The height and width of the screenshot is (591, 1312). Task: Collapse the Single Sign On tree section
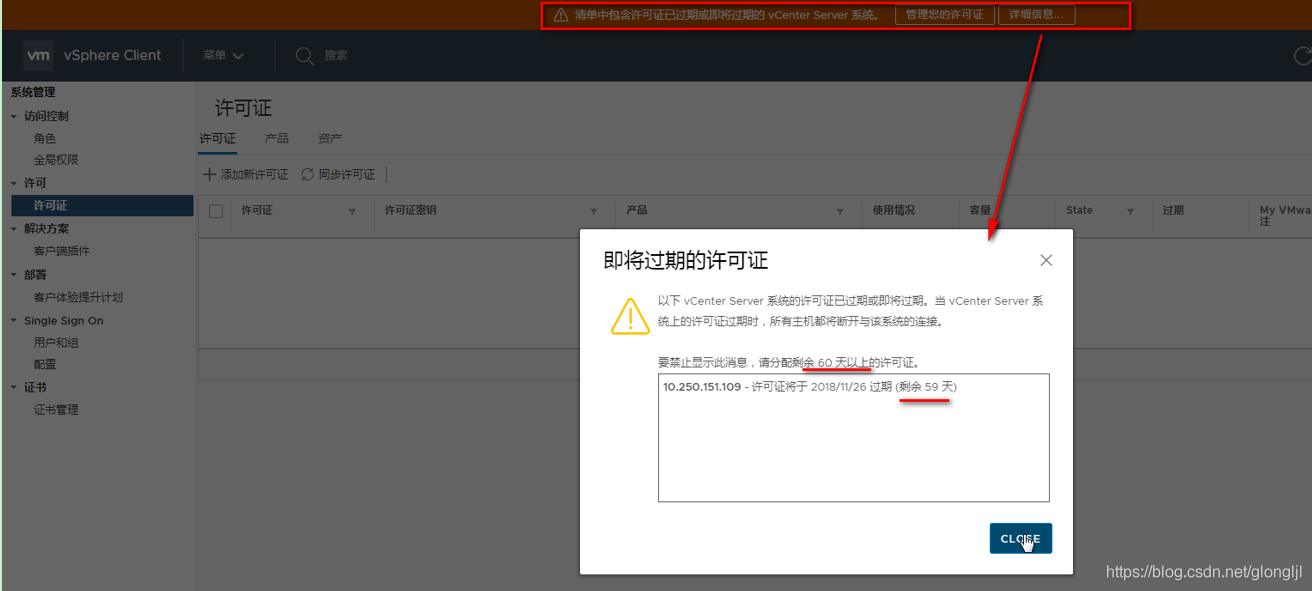[14, 321]
